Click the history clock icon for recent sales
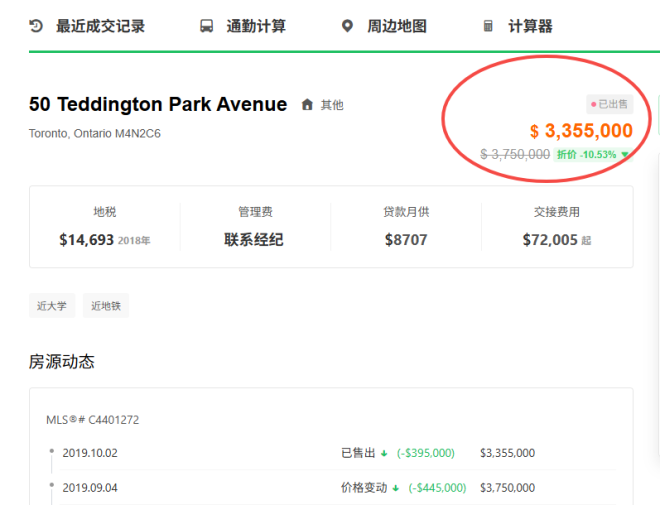The height and width of the screenshot is (505, 660). [x=36, y=26]
